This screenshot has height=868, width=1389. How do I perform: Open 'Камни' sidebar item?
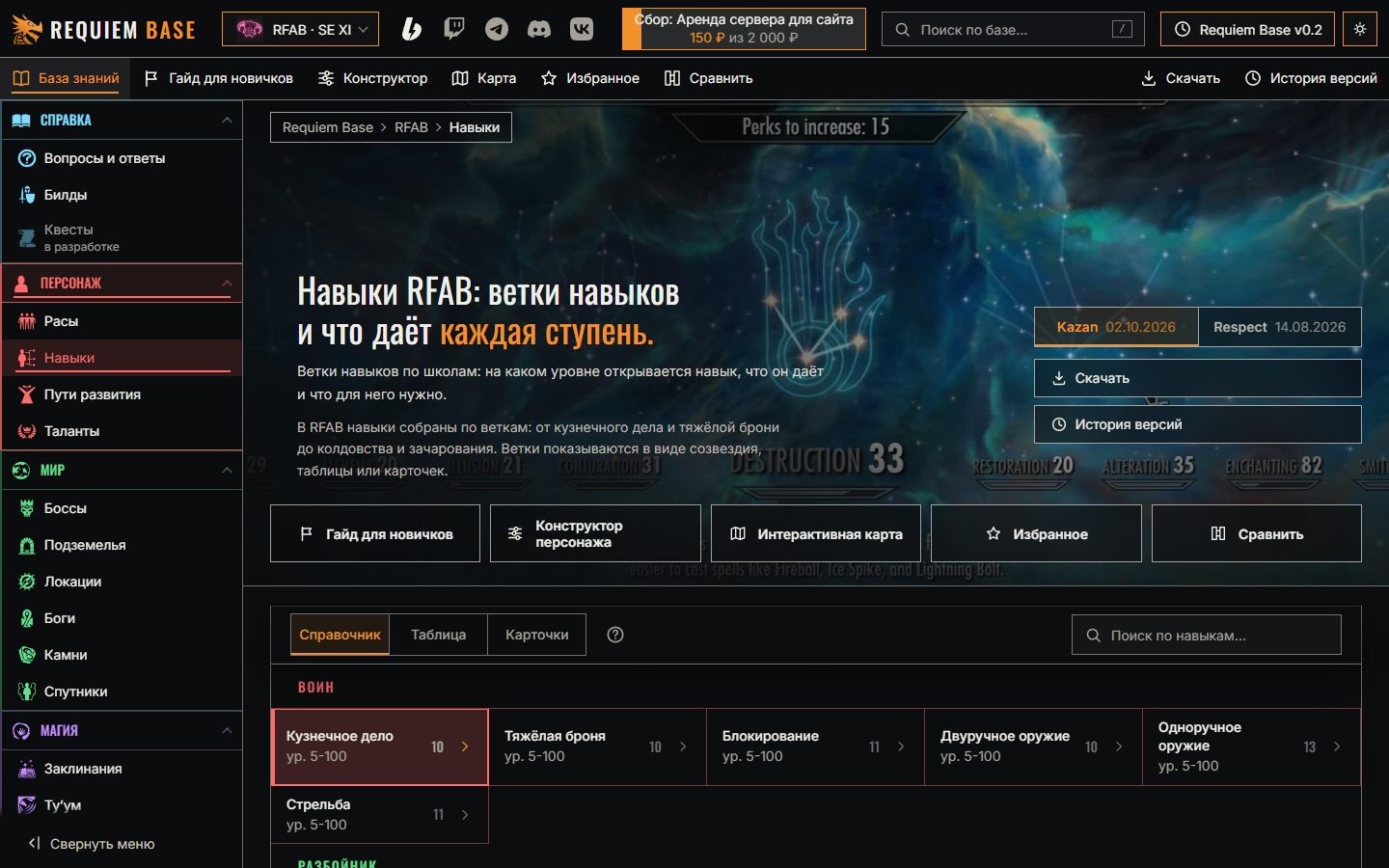pyautogui.click(x=122, y=655)
